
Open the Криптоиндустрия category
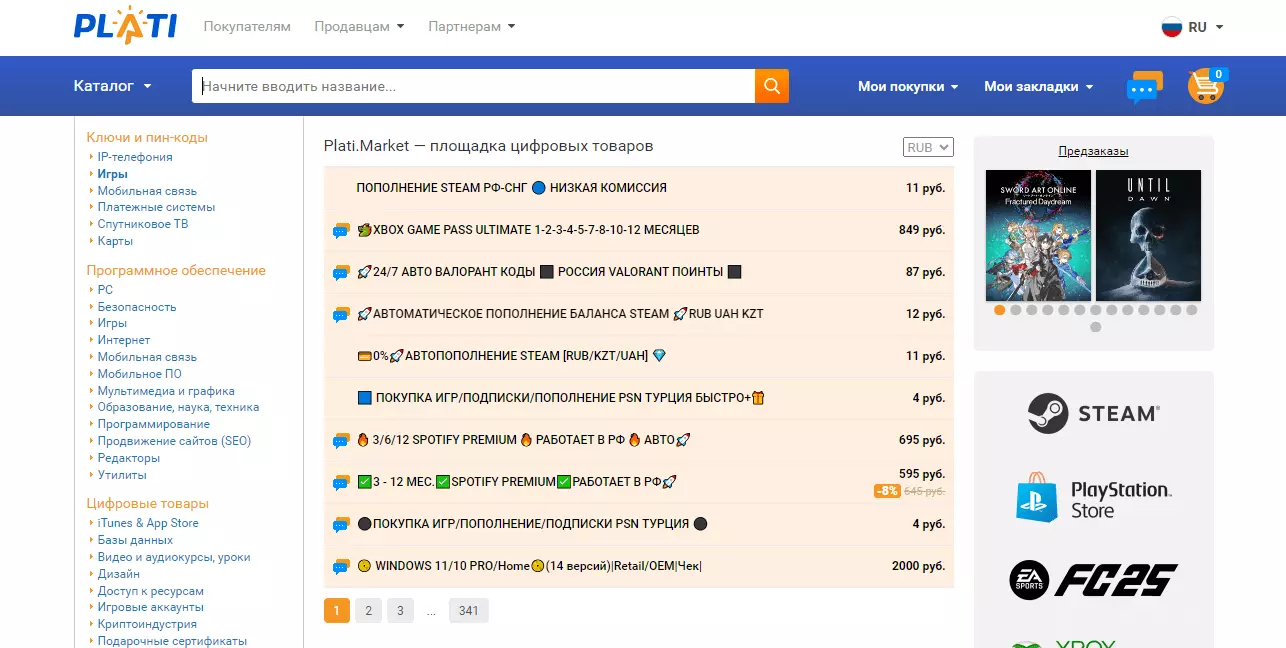tap(147, 624)
